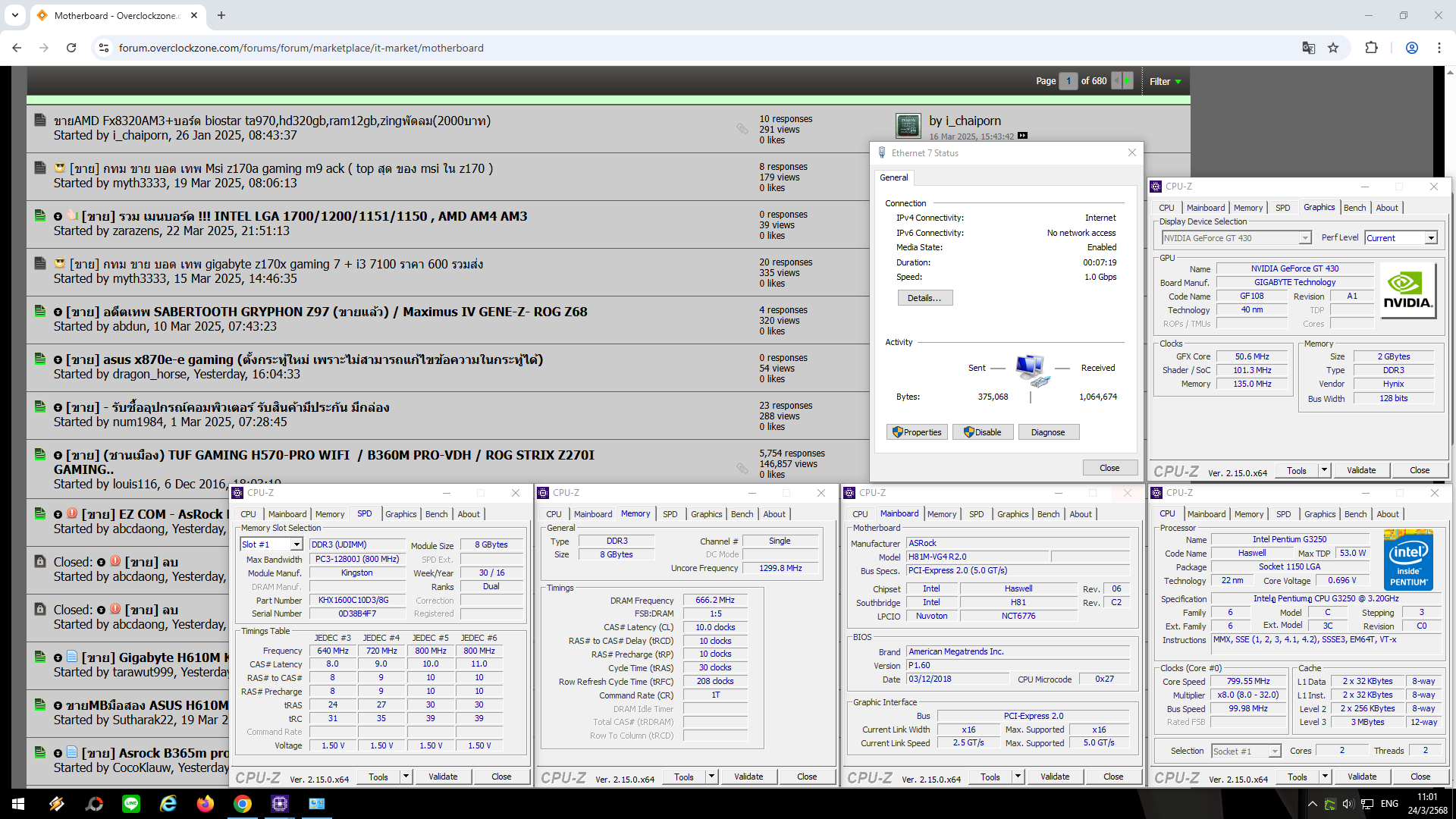Click the CPU-Z taskbar icon

point(279,804)
